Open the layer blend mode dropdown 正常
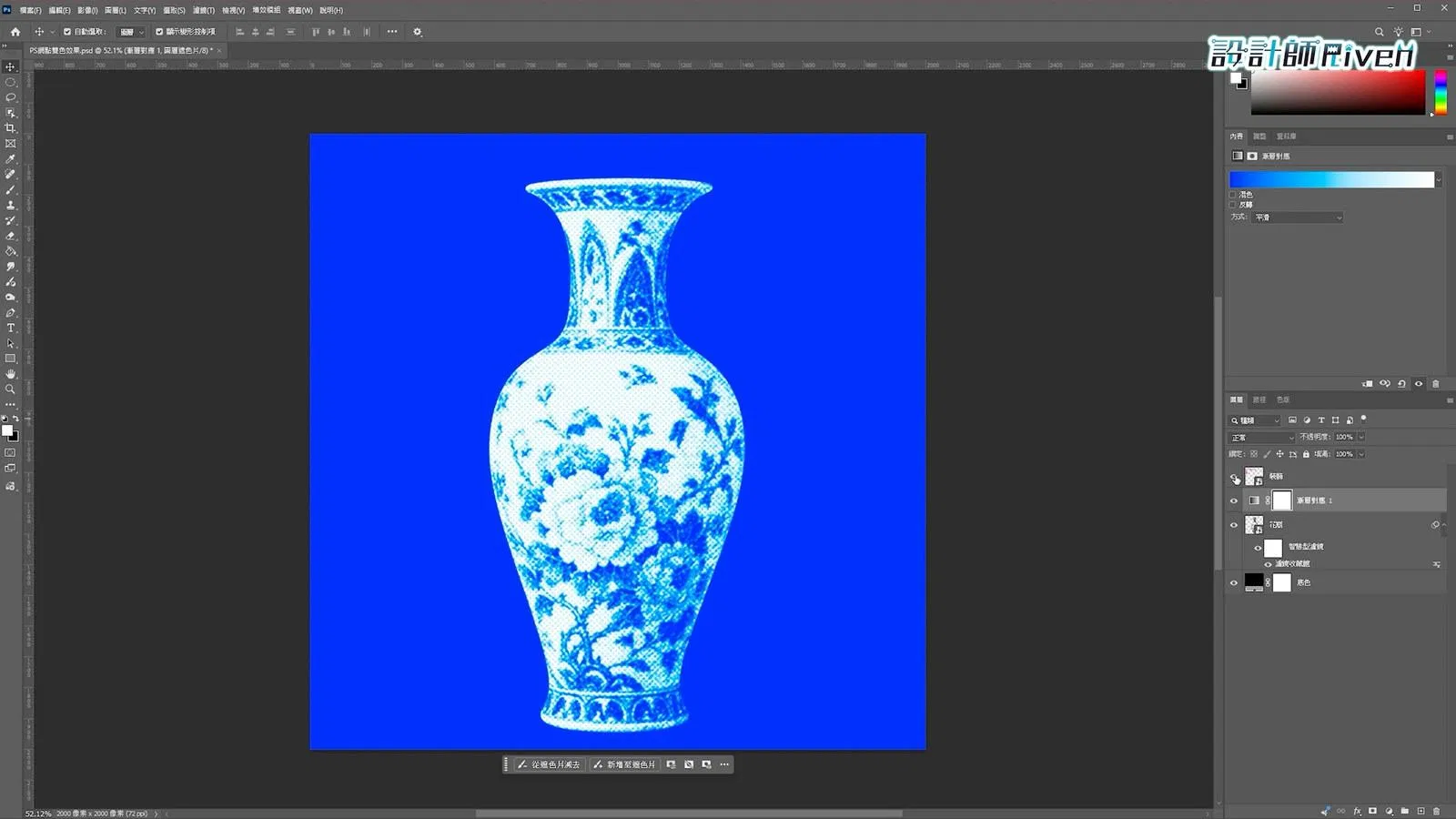Screen dimensions: 1456x819 click(x=1261, y=438)
